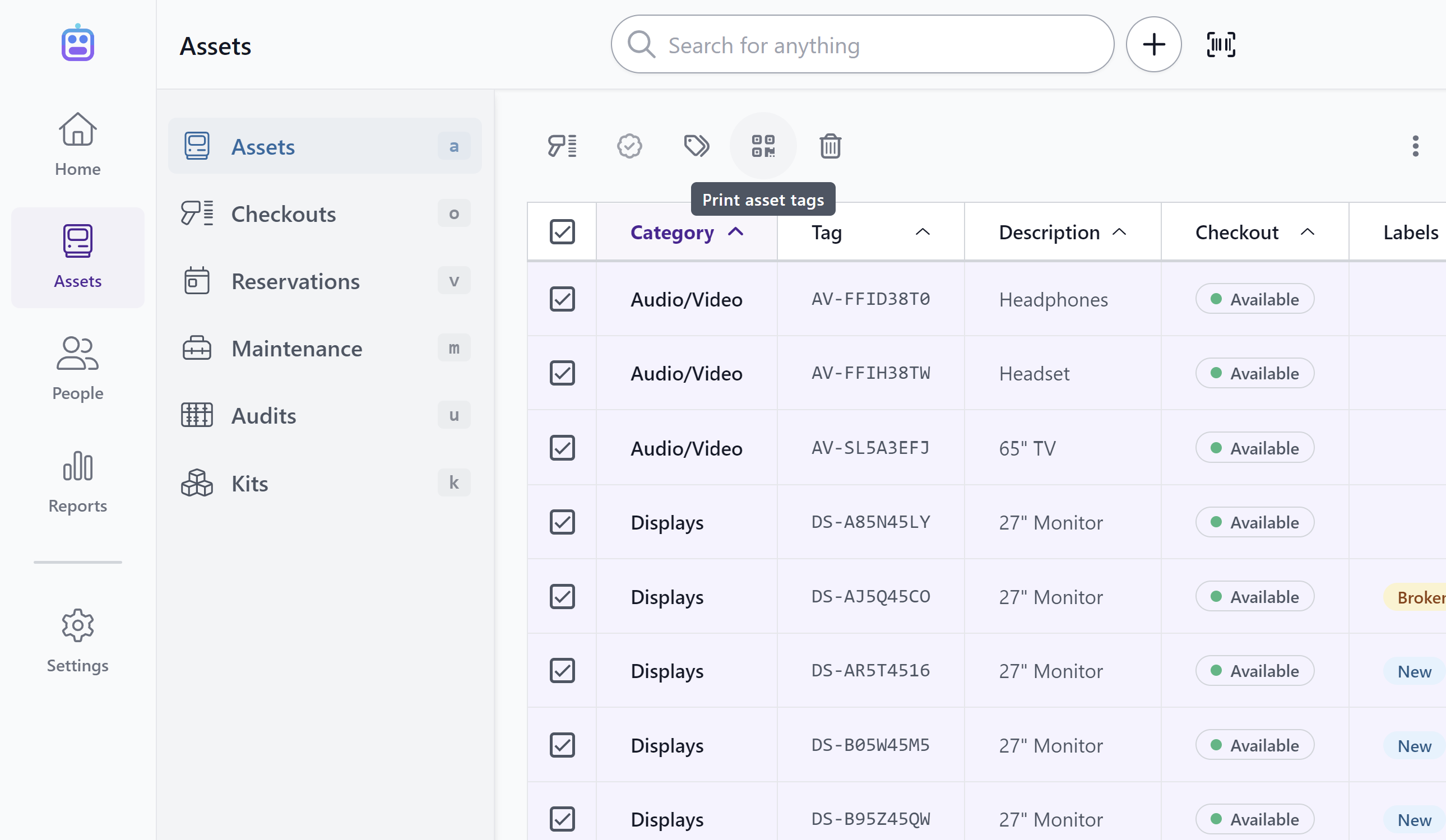The height and width of the screenshot is (840, 1446).
Task: Open the People section
Action: pos(77,368)
